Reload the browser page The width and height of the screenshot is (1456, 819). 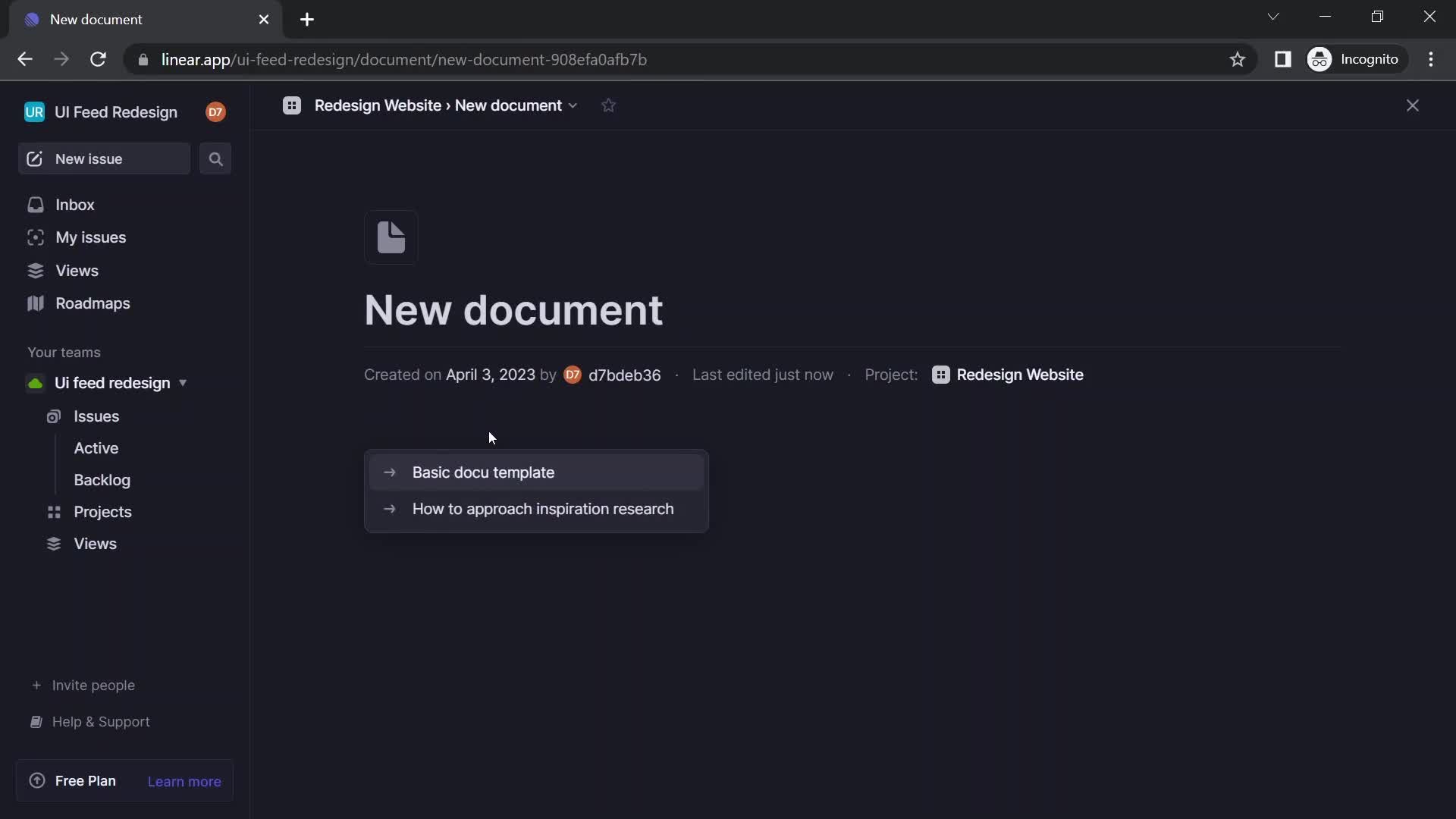pos(98,59)
